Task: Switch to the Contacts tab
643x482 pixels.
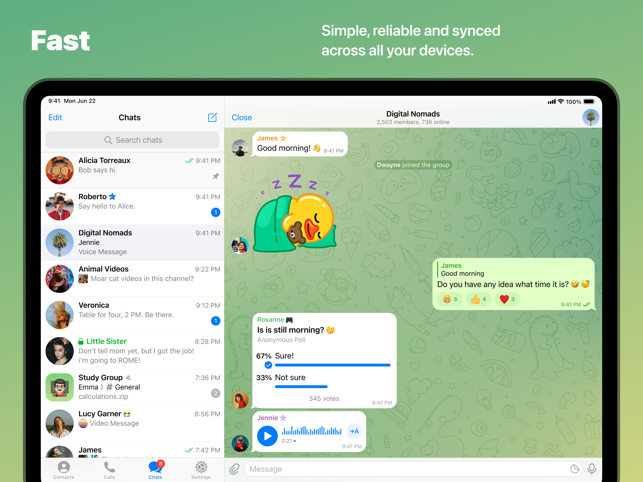Action: (x=64, y=470)
